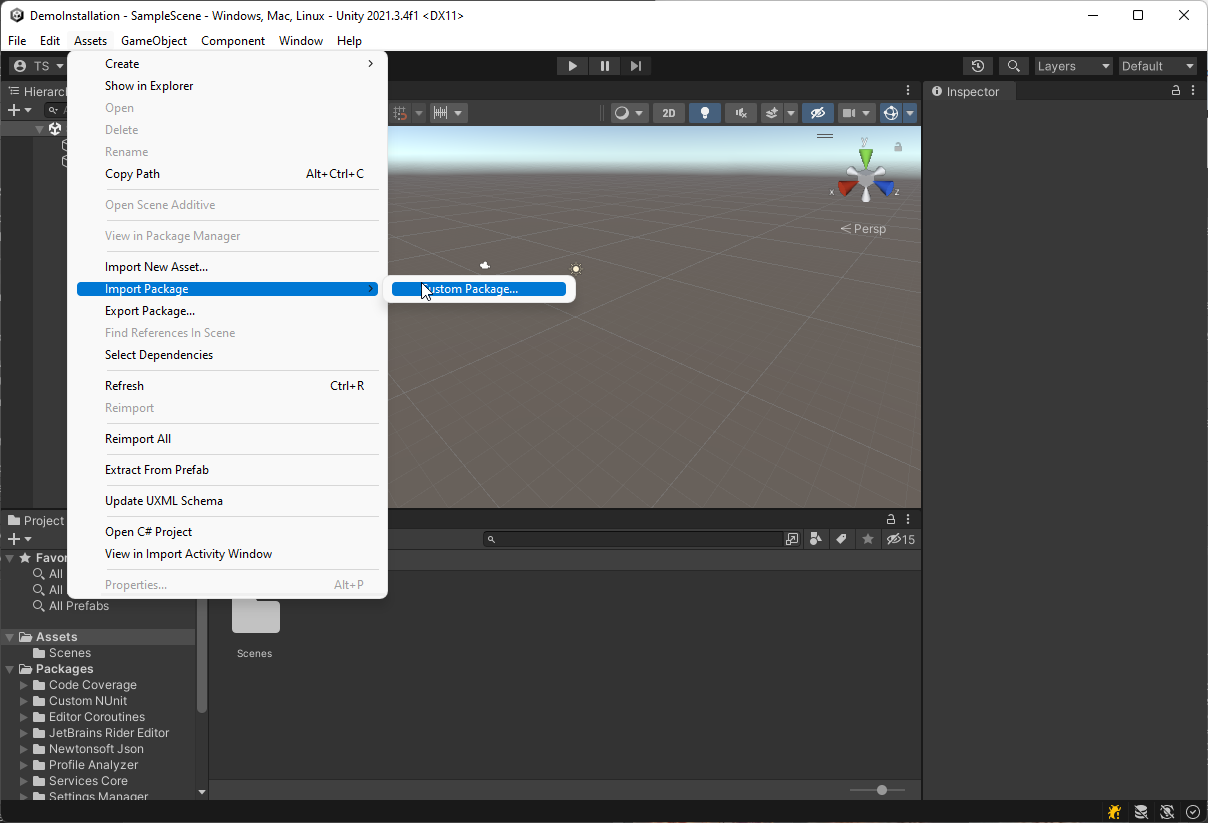1208x823 pixels.
Task: Lock the Inspector panel with padlock
Action: click(1176, 91)
